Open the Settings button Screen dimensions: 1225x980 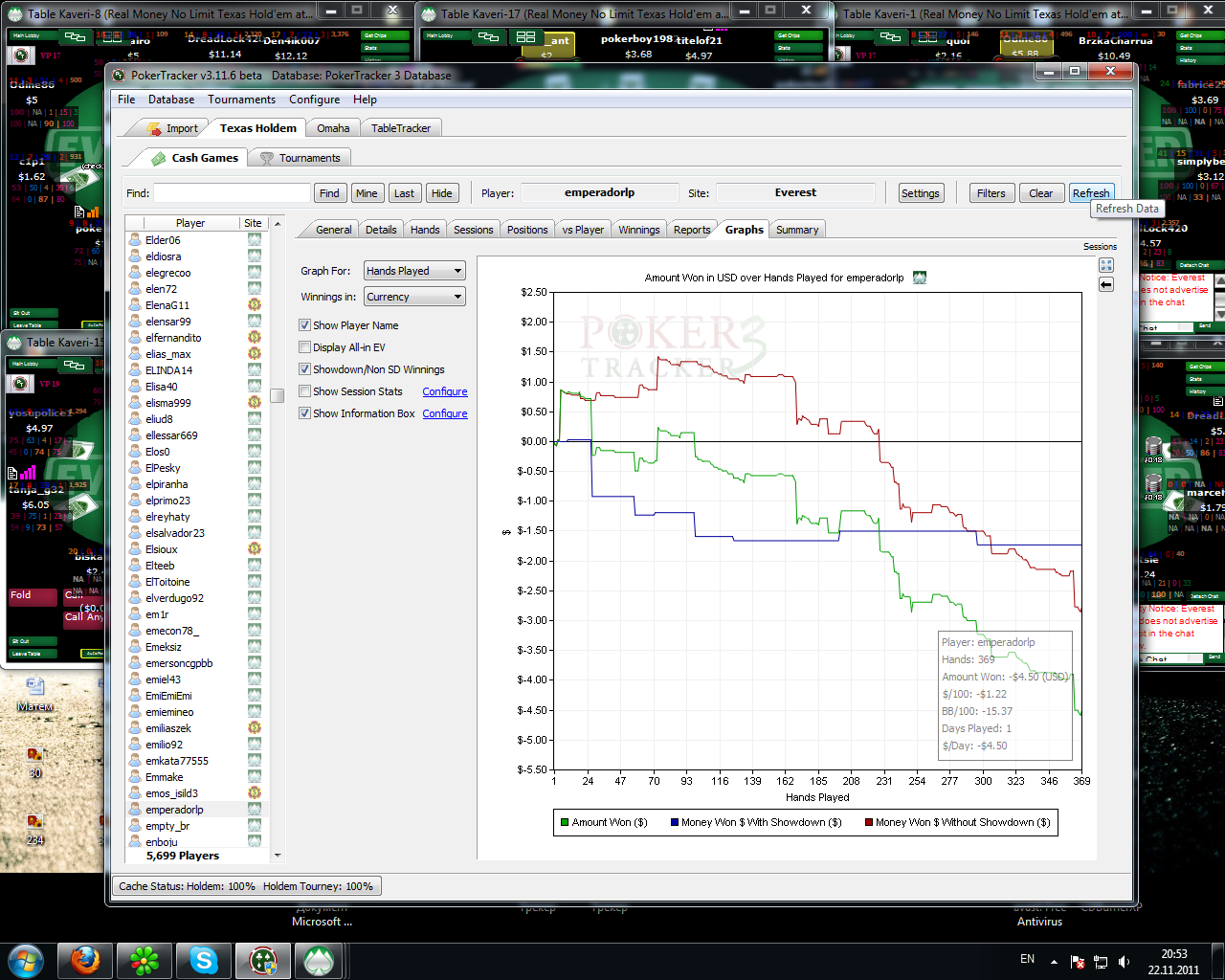(x=921, y=193)
